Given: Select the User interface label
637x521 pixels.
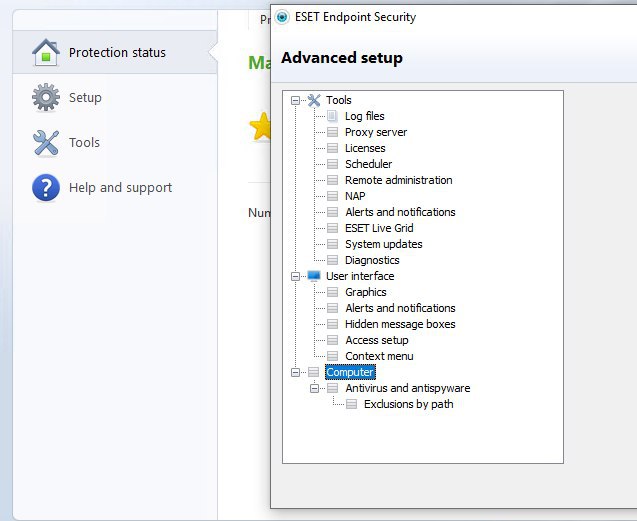Looking at the screenshot, I should pyautogui.click(x=360, y=276).
